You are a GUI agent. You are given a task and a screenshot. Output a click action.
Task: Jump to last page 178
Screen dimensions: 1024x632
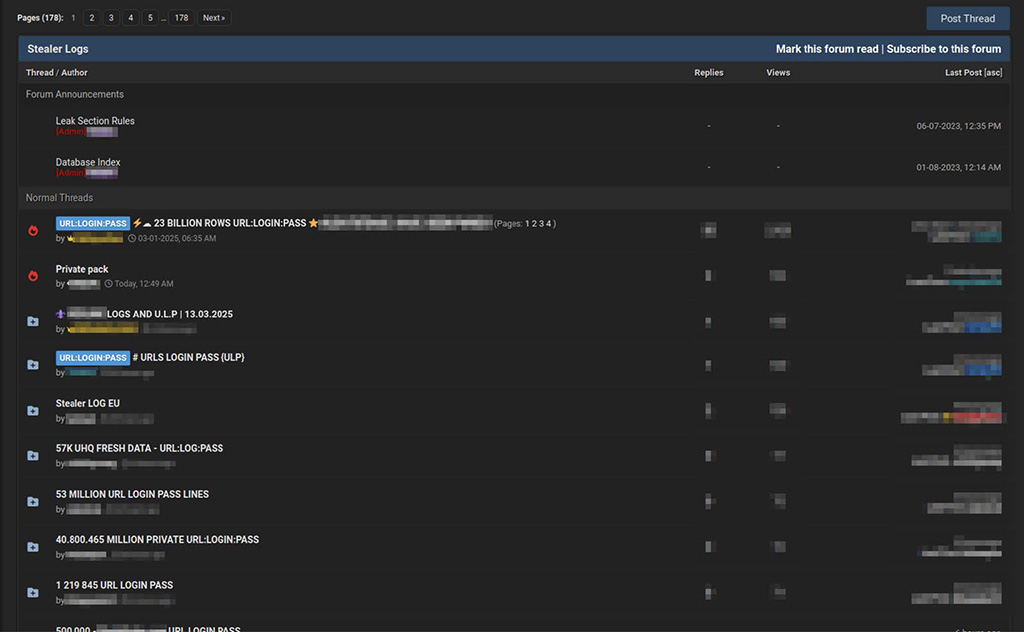coord(180,18)
